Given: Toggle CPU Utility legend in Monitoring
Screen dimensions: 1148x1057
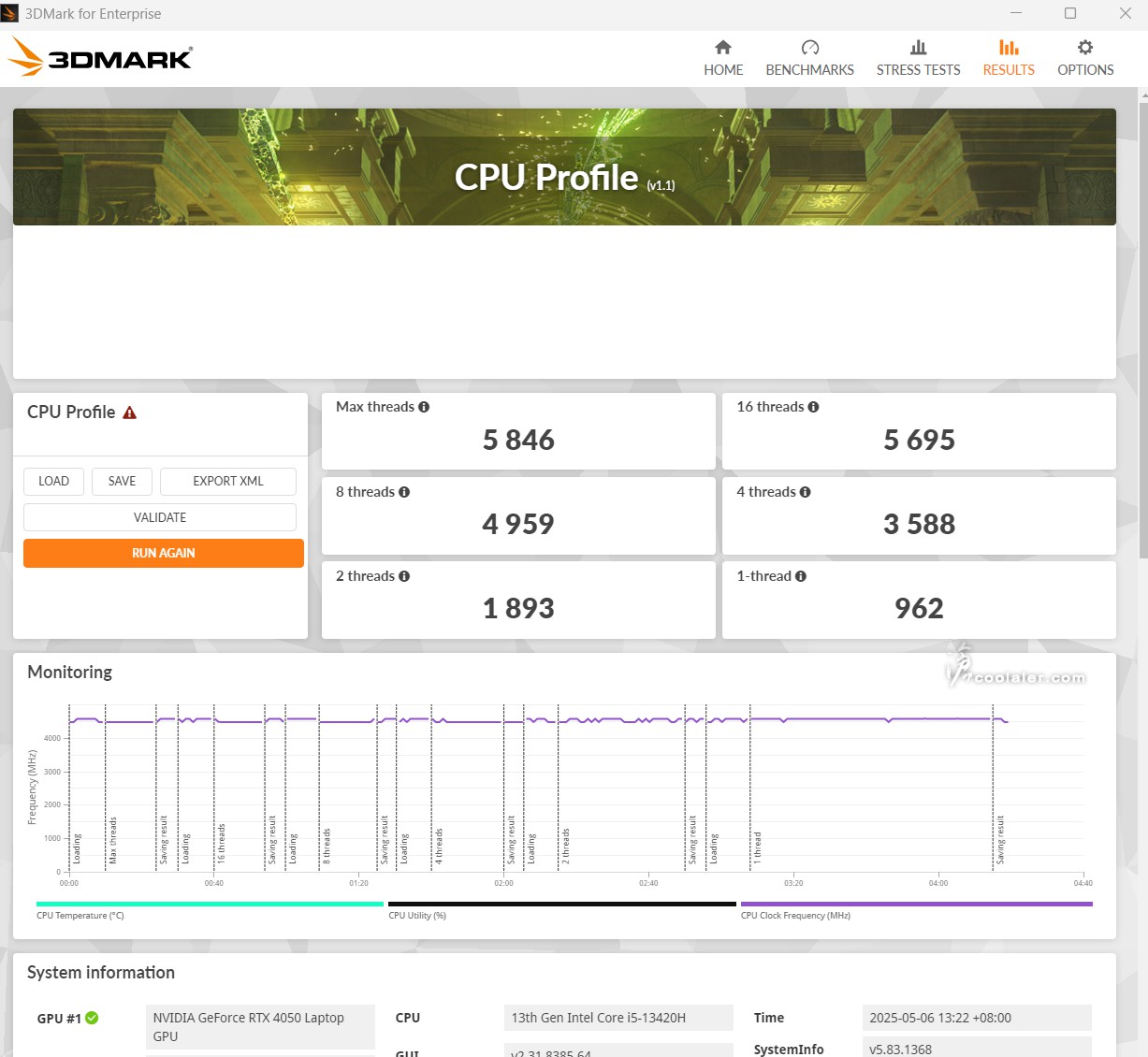Looking at the screenshot, I should click(562, 909).
